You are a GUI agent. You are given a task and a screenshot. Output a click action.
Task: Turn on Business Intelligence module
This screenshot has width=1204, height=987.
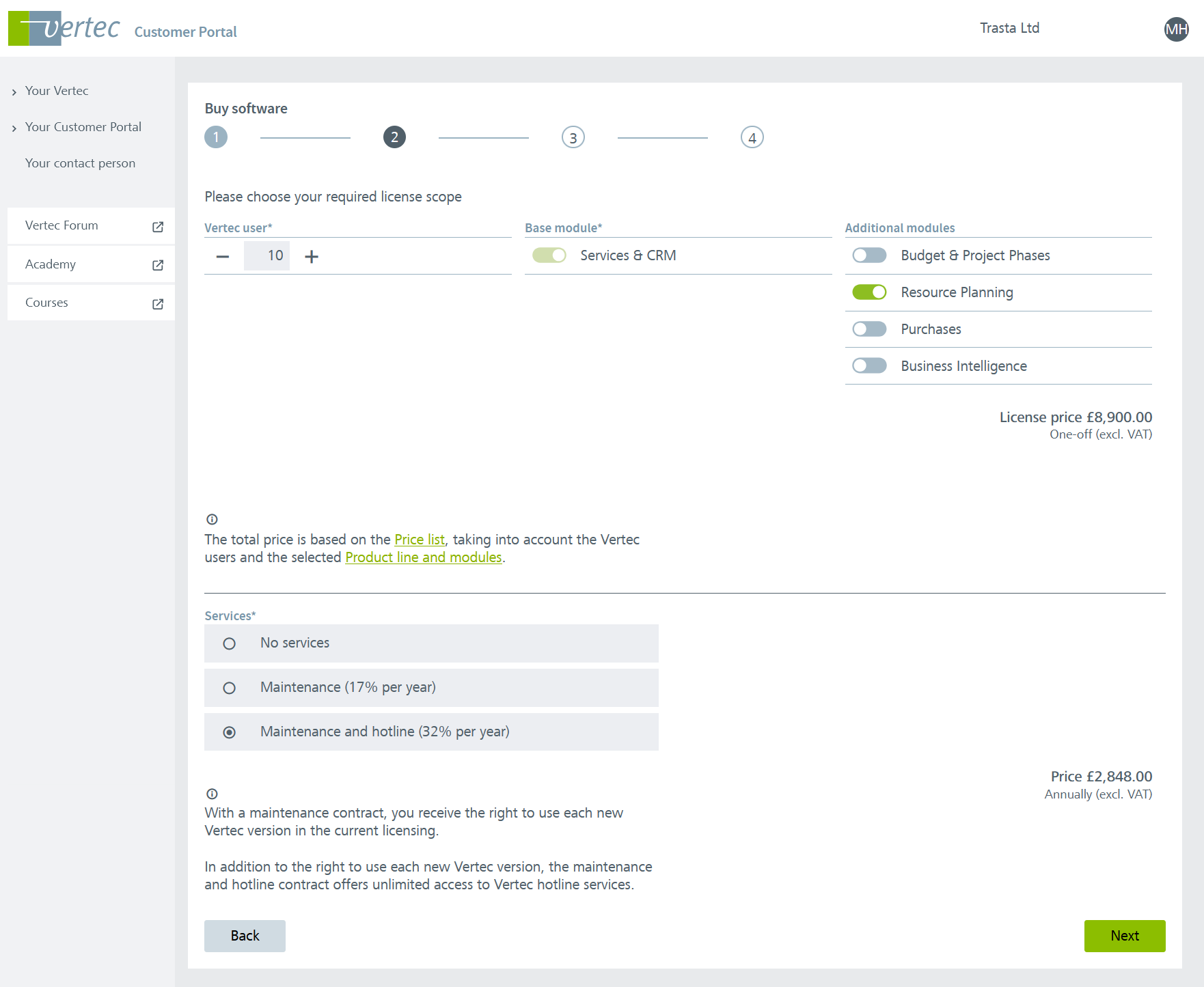869,366
